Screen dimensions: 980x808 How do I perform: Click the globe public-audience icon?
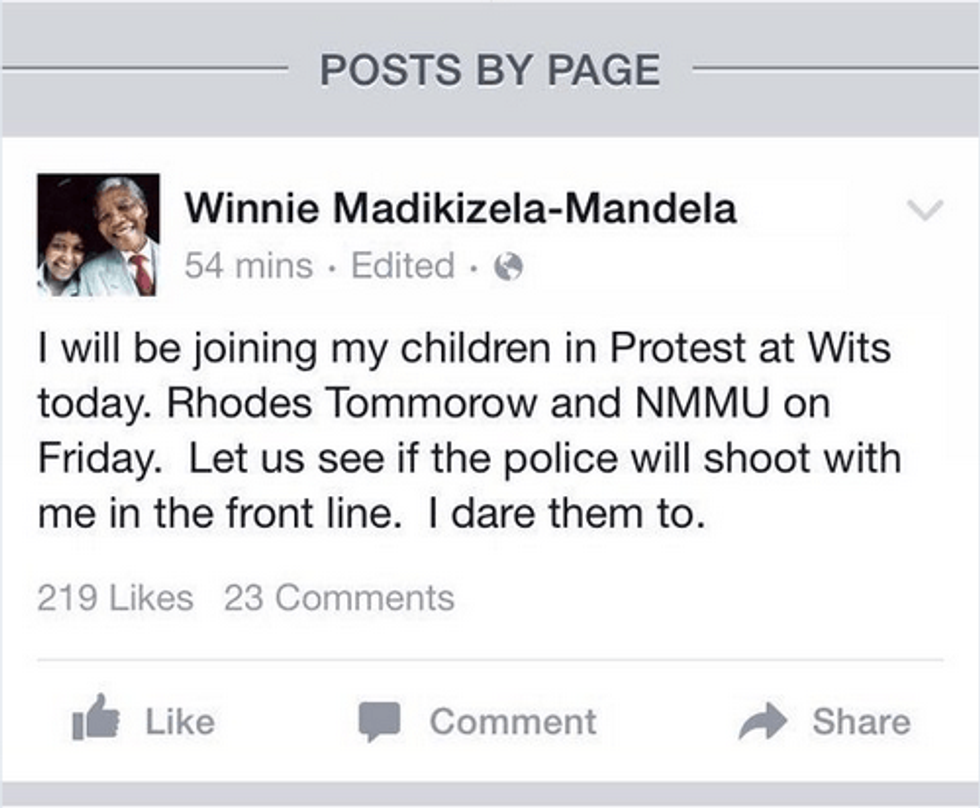click(508, 267)
